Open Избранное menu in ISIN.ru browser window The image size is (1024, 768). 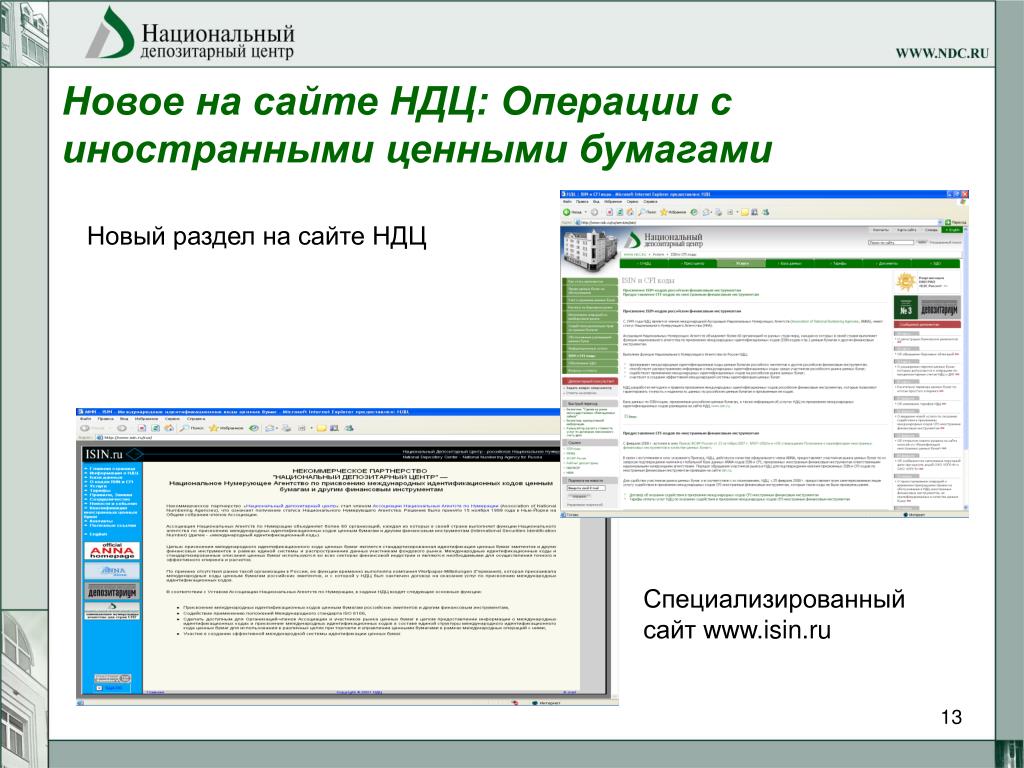coord(146,419)
